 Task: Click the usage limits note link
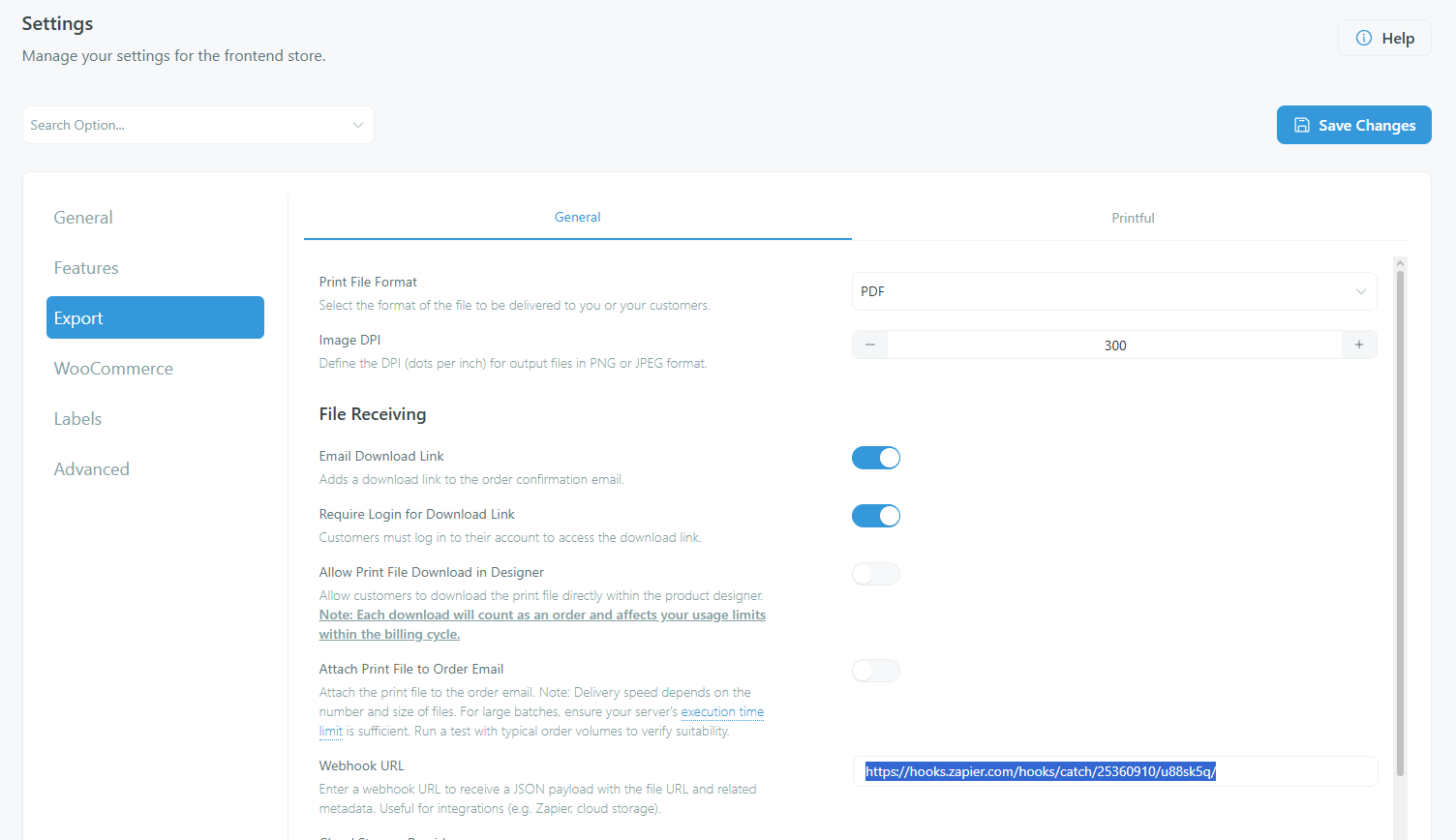tap(542, 624)
